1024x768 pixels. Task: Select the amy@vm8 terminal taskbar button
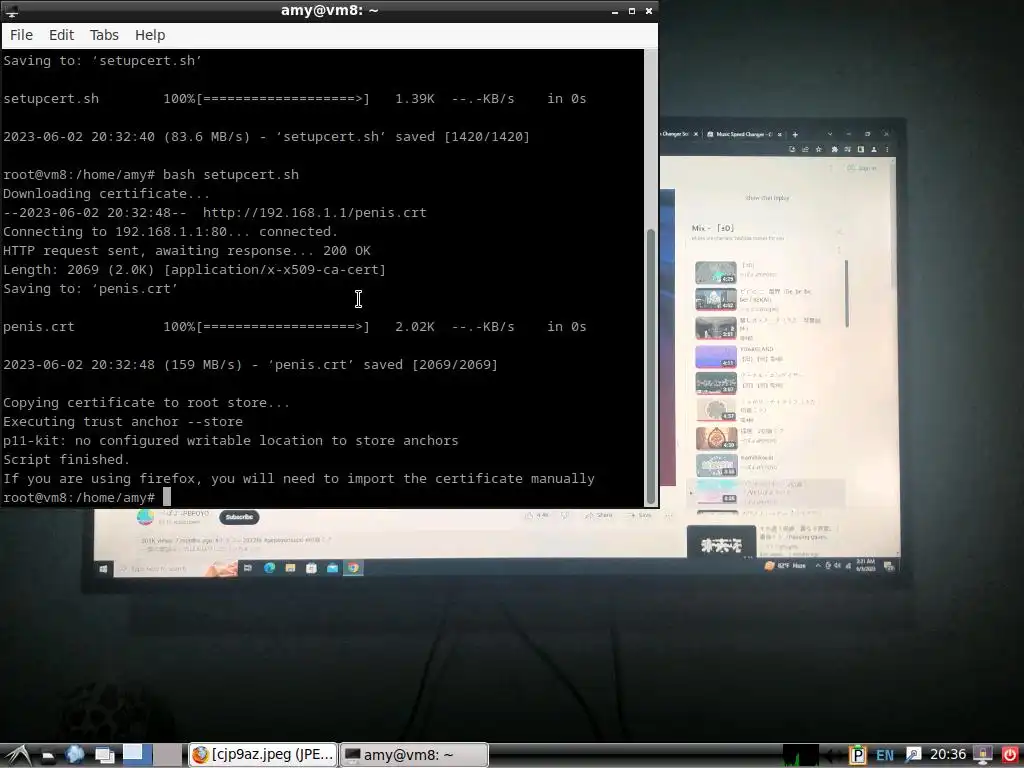pyautogui.click(x=415, y=755)
